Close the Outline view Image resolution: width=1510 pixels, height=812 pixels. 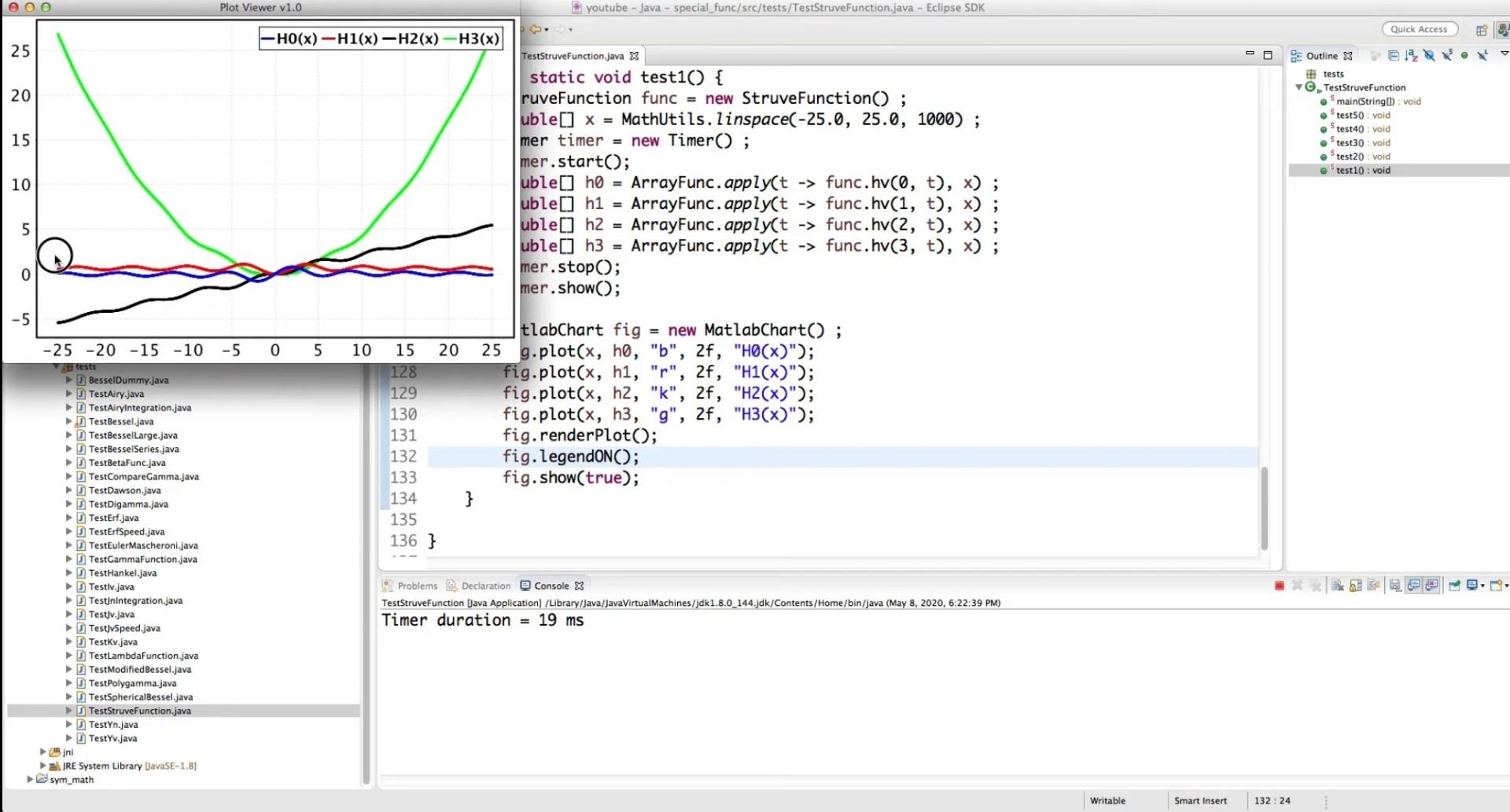click(x=1348, y=56)
